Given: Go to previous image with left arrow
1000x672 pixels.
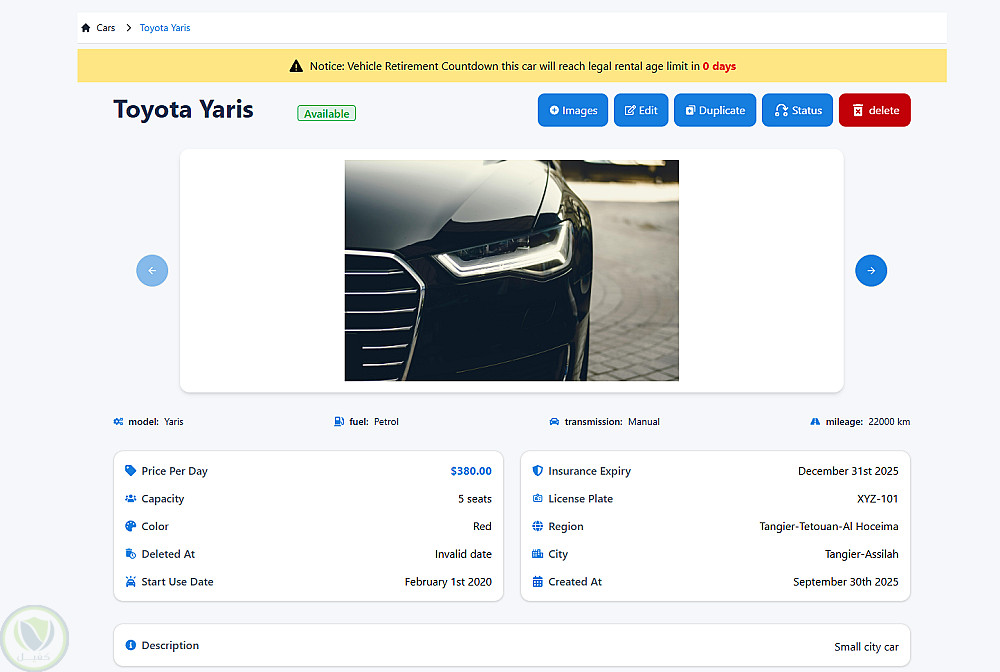Looking at the screenshot, I should pos(152,271).
